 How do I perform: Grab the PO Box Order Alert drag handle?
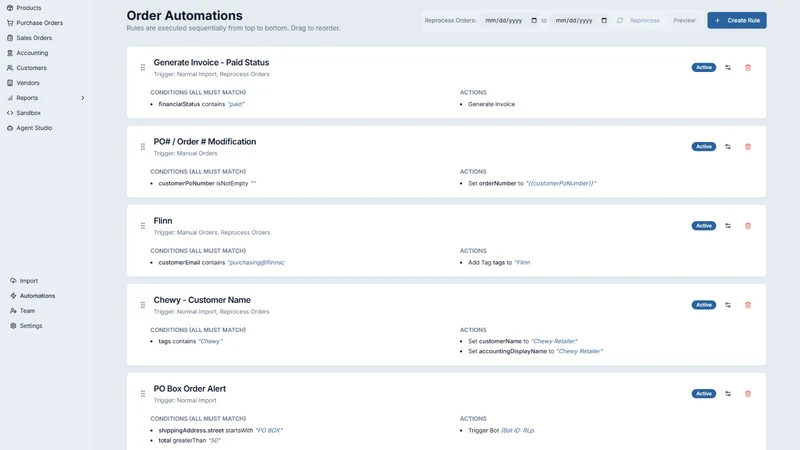(143, 393)
